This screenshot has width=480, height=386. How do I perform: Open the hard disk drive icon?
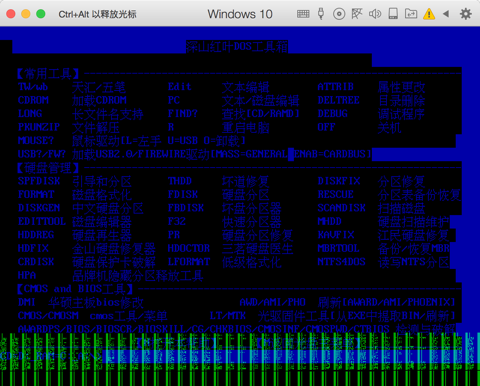pos(393,14)
